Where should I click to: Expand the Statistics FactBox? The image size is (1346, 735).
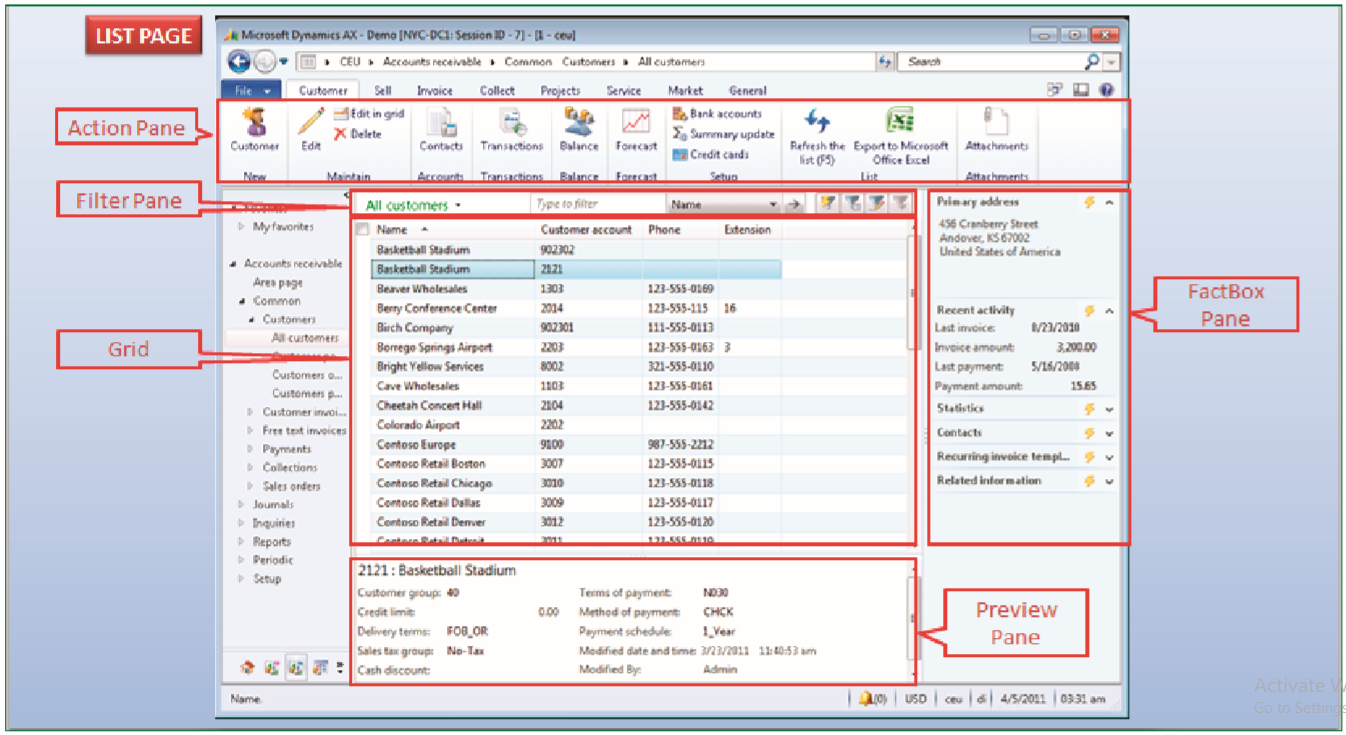1109,409
